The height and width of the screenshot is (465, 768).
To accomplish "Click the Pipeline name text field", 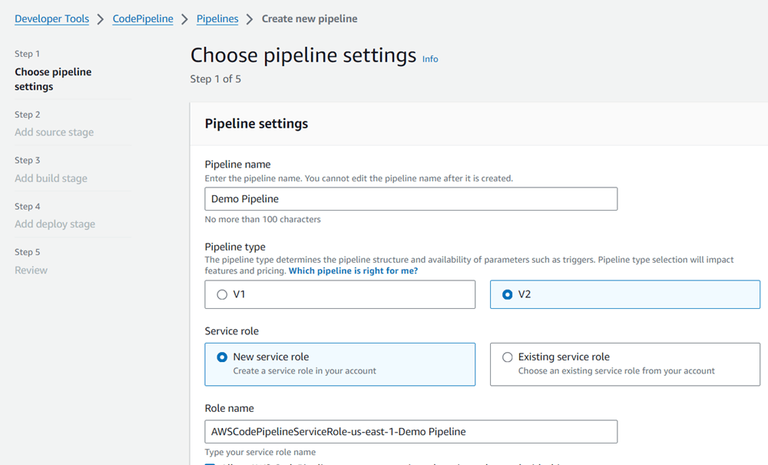I will (x=411, y=199).
